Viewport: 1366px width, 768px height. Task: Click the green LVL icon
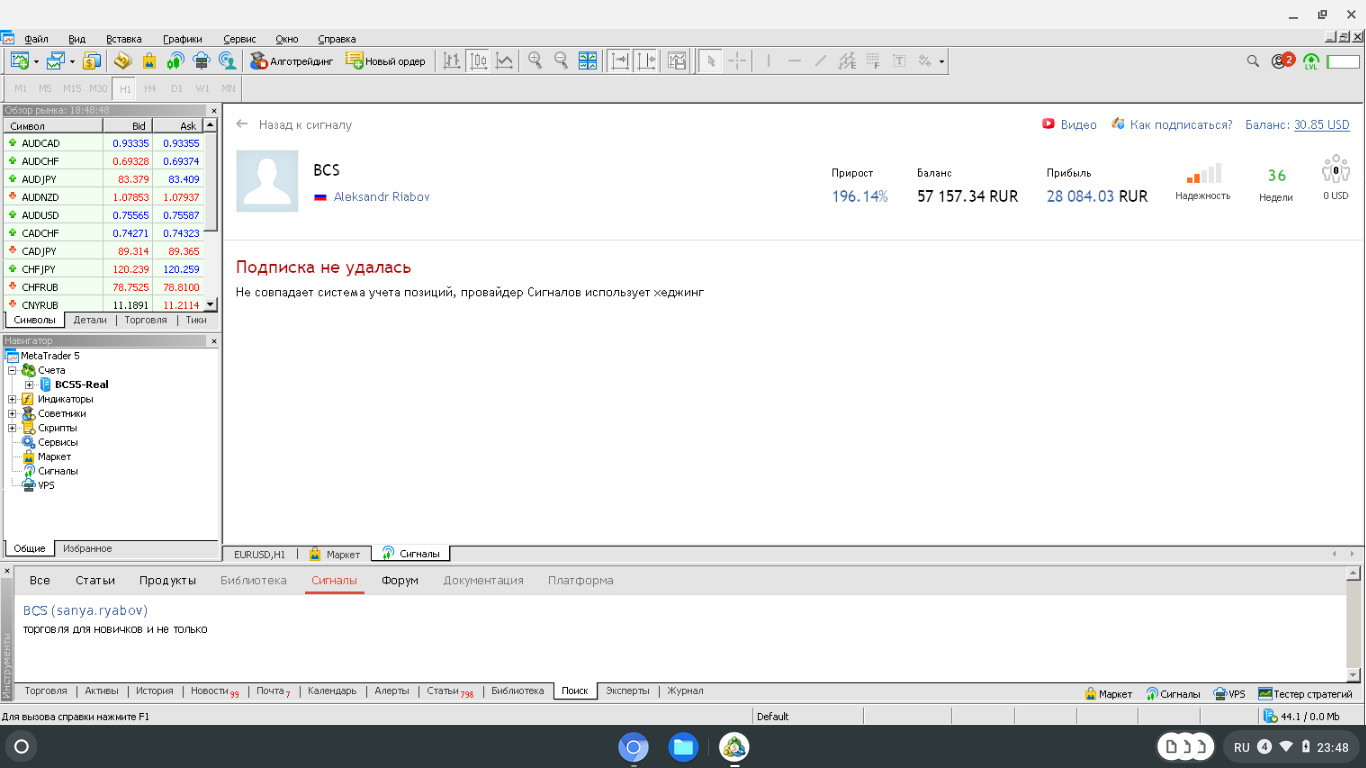coord(1311,61)
